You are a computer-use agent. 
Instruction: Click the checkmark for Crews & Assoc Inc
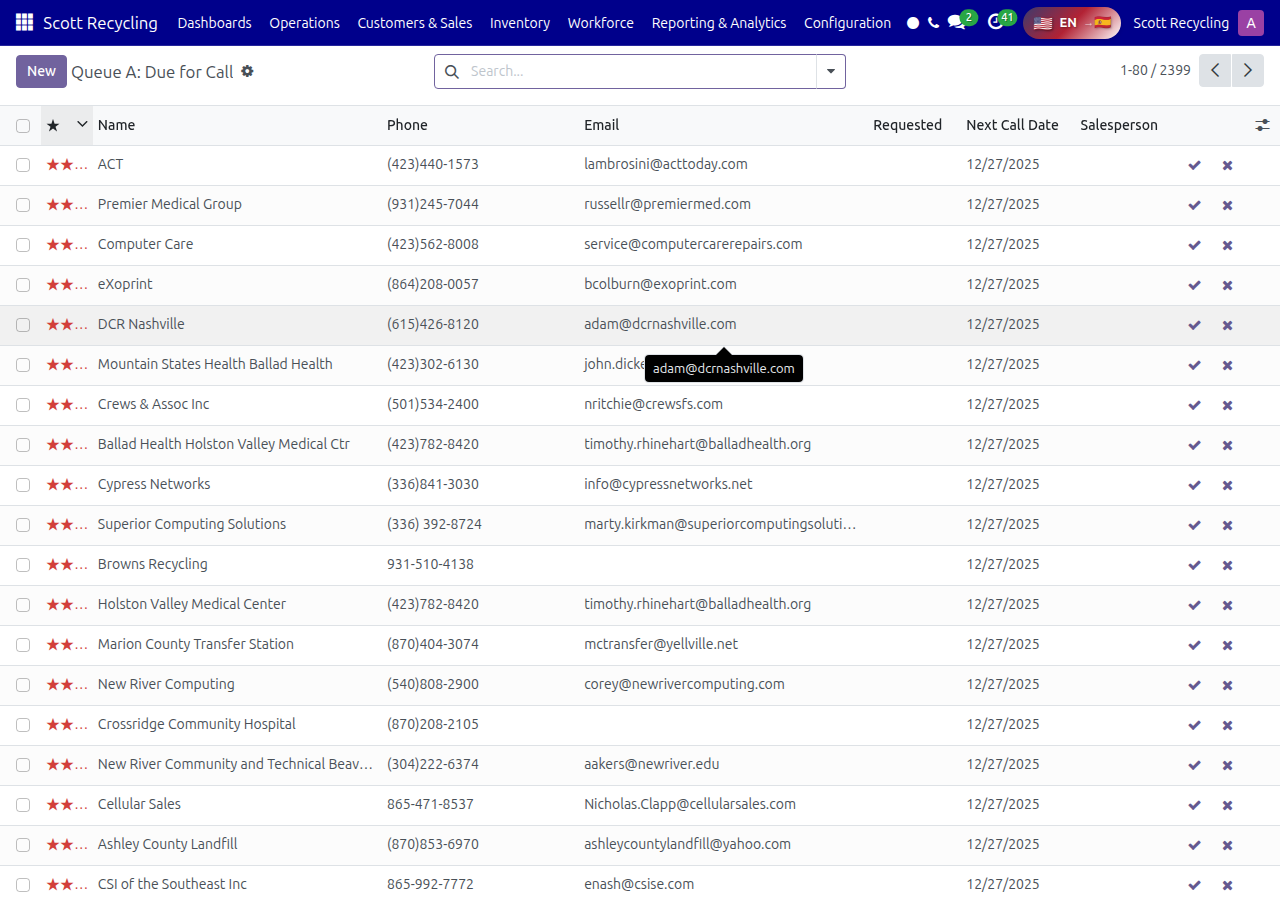coord(1194,405)
